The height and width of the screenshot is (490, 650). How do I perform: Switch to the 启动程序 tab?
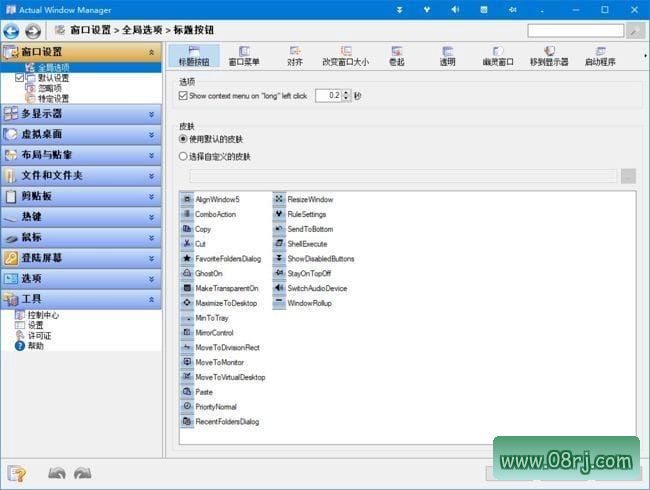pos(600,56)
